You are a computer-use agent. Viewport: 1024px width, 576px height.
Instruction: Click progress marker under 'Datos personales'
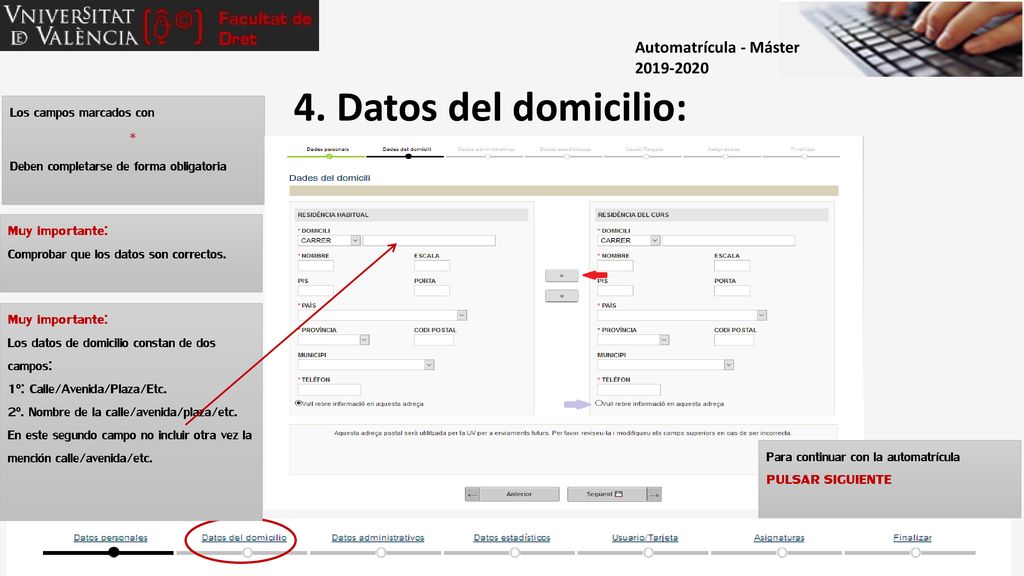[114, 552]
